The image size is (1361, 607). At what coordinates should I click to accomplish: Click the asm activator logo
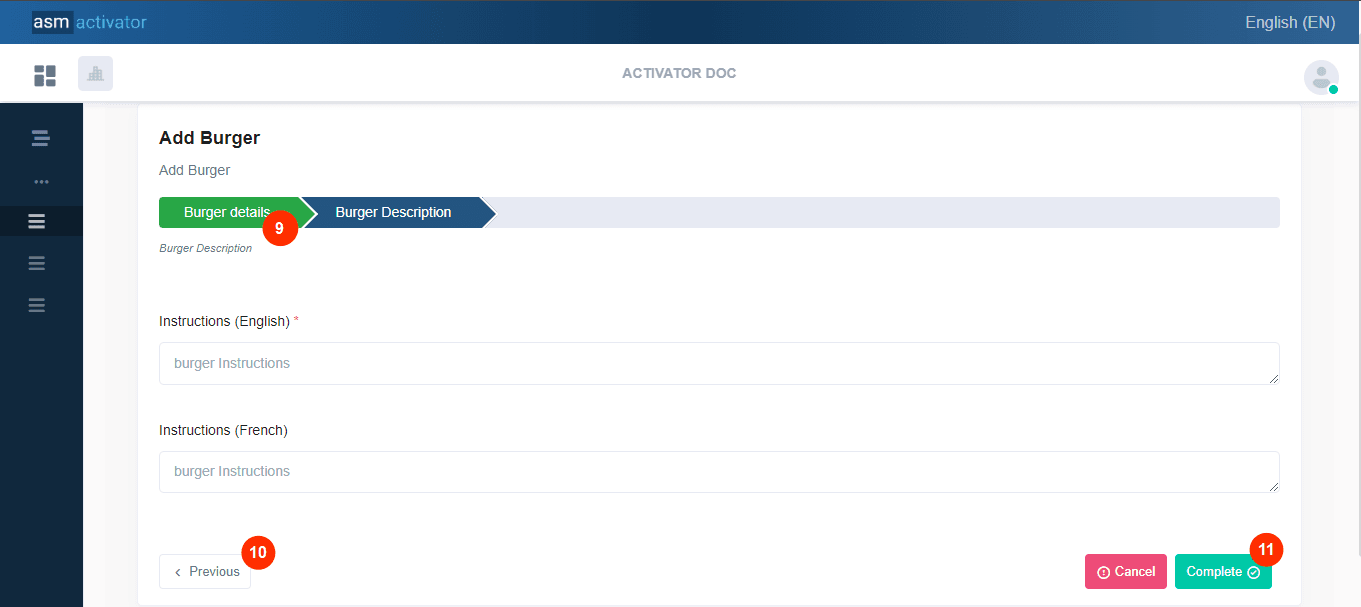coord(89,22)
